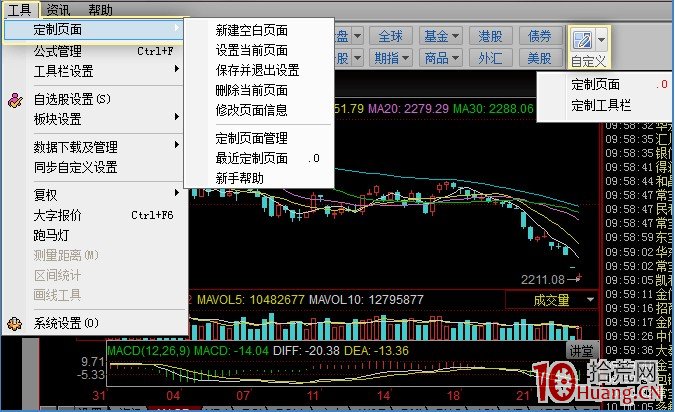Click the MACD(12,26,9) indicator label
This screenshot has width=675, height=412.
[149, 351]
